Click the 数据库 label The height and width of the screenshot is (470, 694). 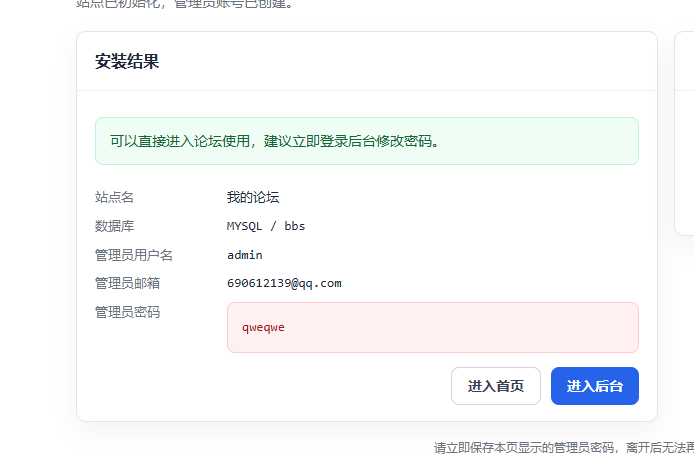click(x=114, y=226)
